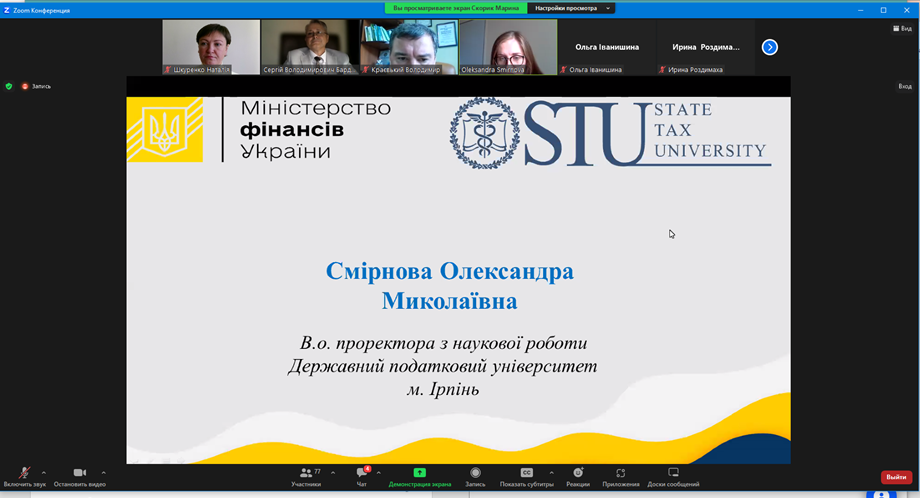The height and width of the screenshot is (498, 920).
Task: Open Доски сообщений whiteboards icon
Action: click(674, 473)
